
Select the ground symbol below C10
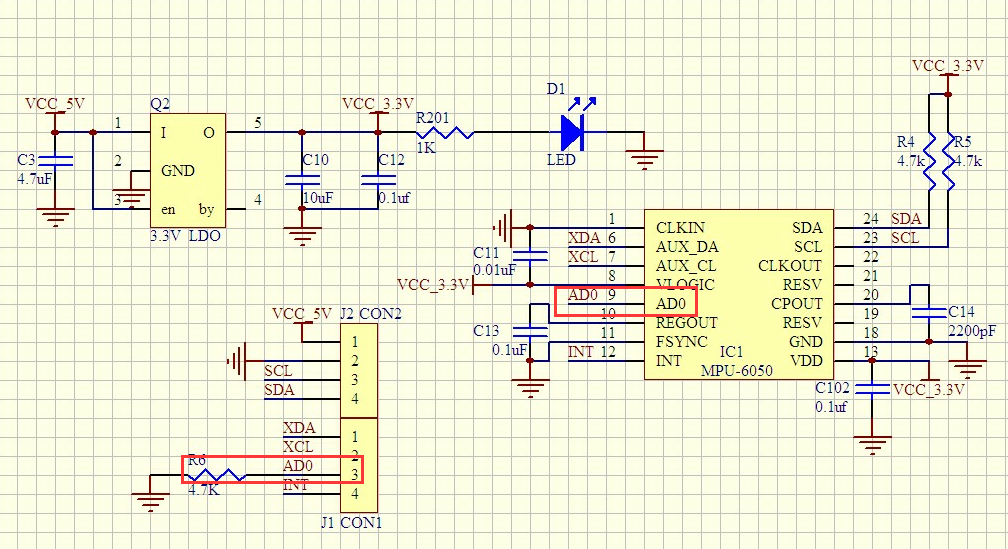(x=302, y=235)
